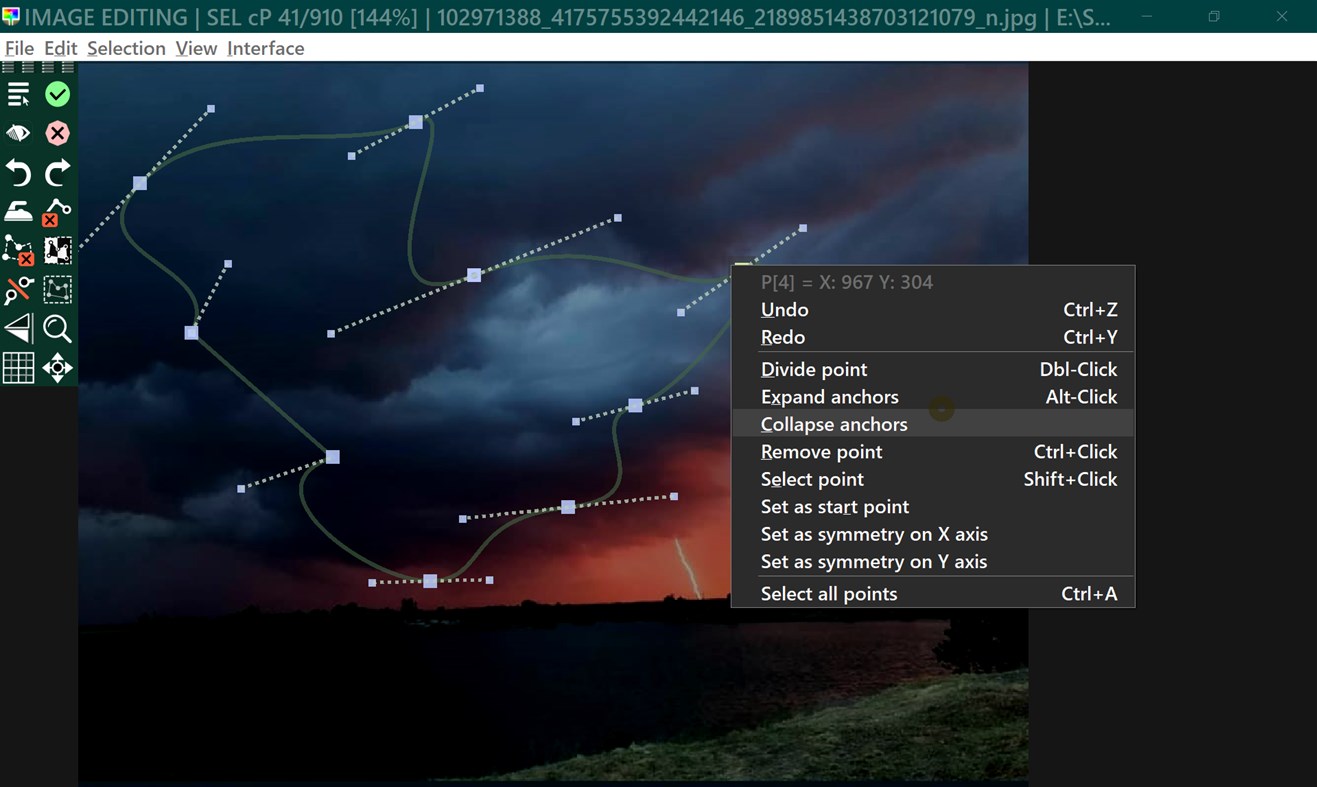This screenshot has width=1317, height=787.
Task: Toggle the crossed-out magnifier tool
Action: pos(18,289)
